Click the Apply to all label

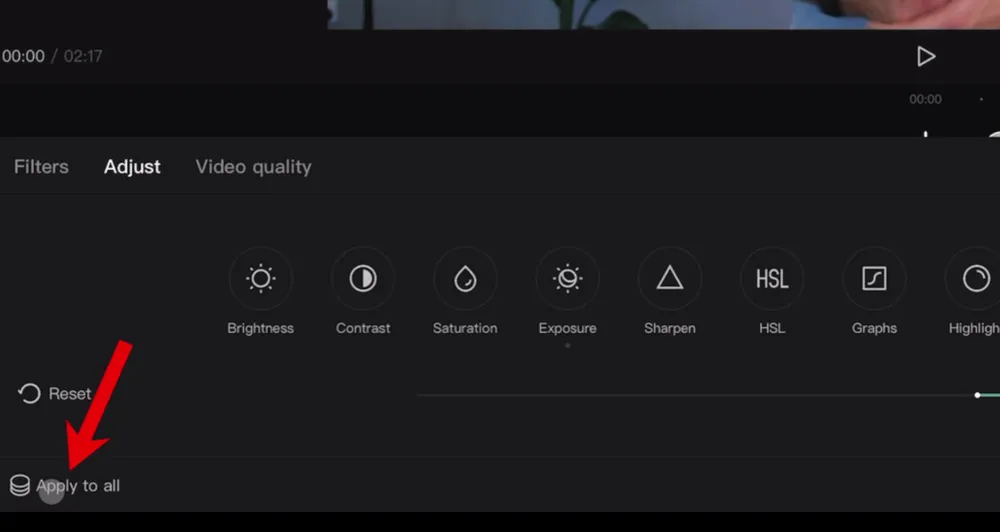[80, 486]
